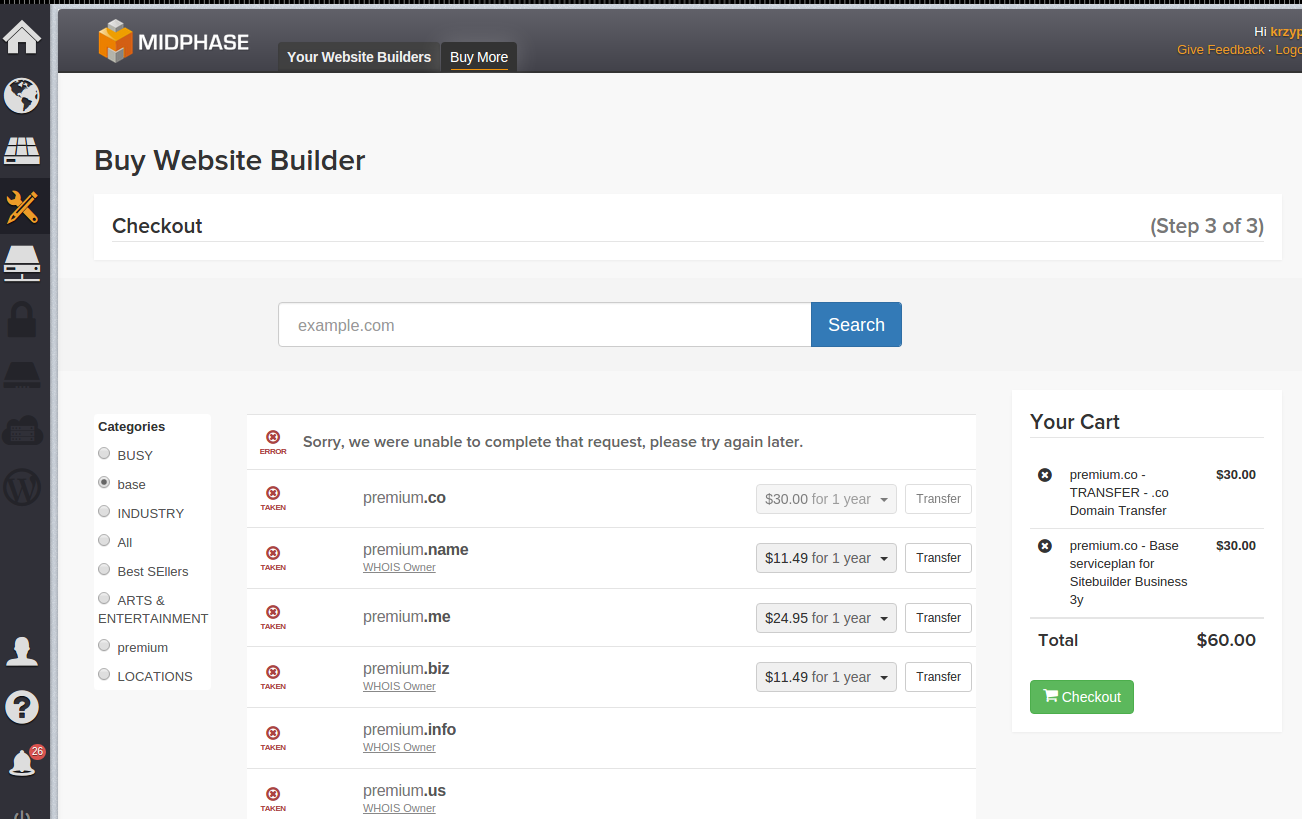Open the Home icon in sidebar
Screen dimensions: 1302x819
click(22, 37)
